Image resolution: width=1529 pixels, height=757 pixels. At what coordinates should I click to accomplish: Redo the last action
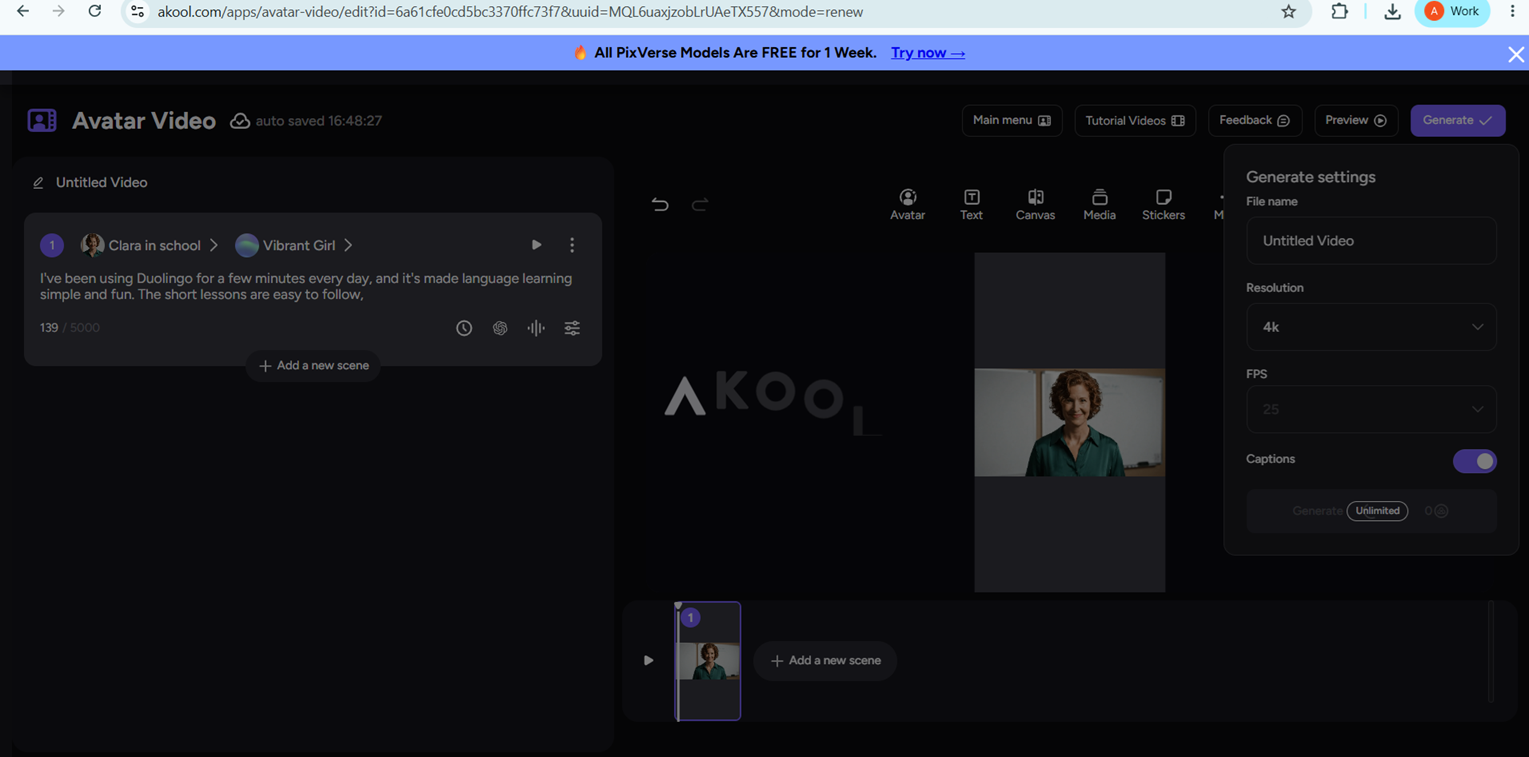tap(700, 205)
